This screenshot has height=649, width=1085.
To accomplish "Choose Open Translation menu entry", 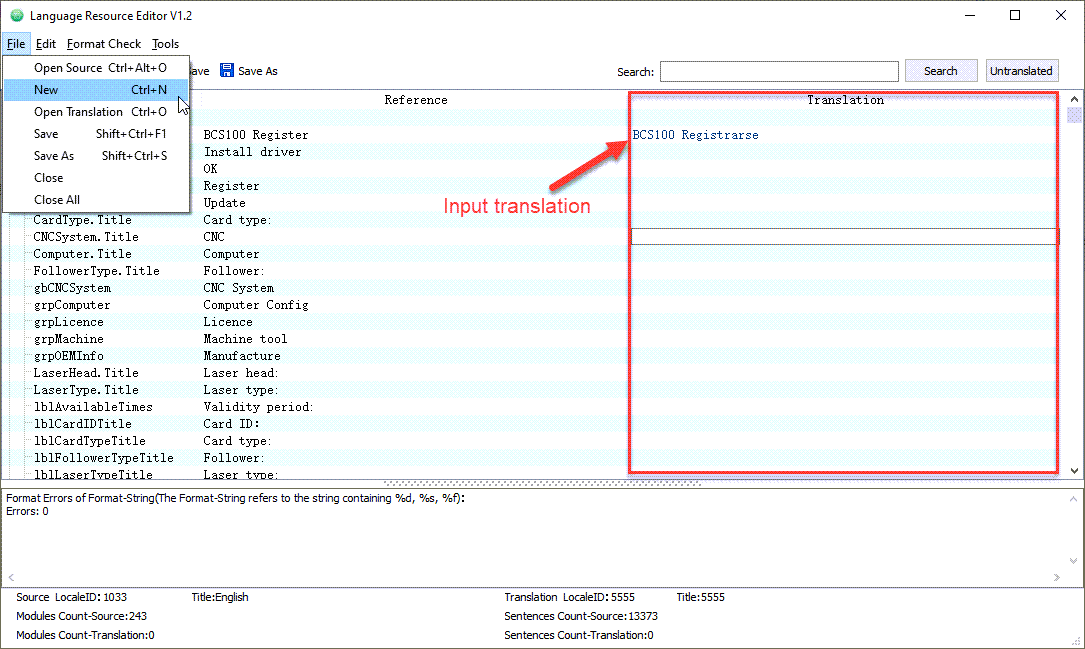I will (96, 112).
